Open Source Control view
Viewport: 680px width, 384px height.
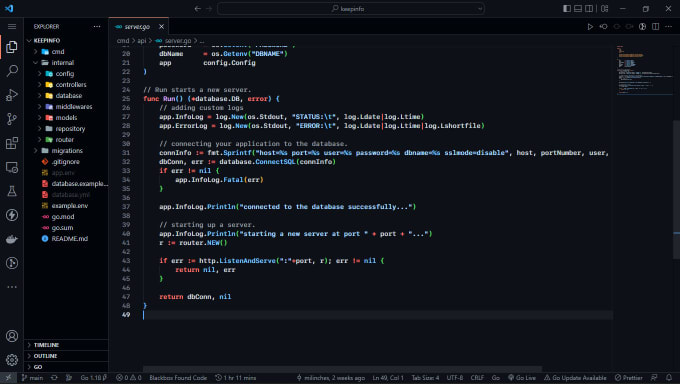(12, 118)
